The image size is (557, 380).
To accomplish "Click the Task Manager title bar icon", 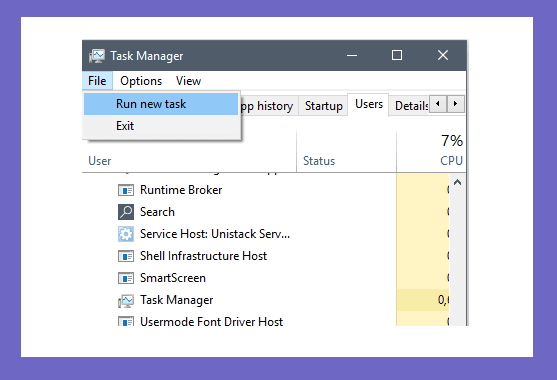I will pos(97,56).
